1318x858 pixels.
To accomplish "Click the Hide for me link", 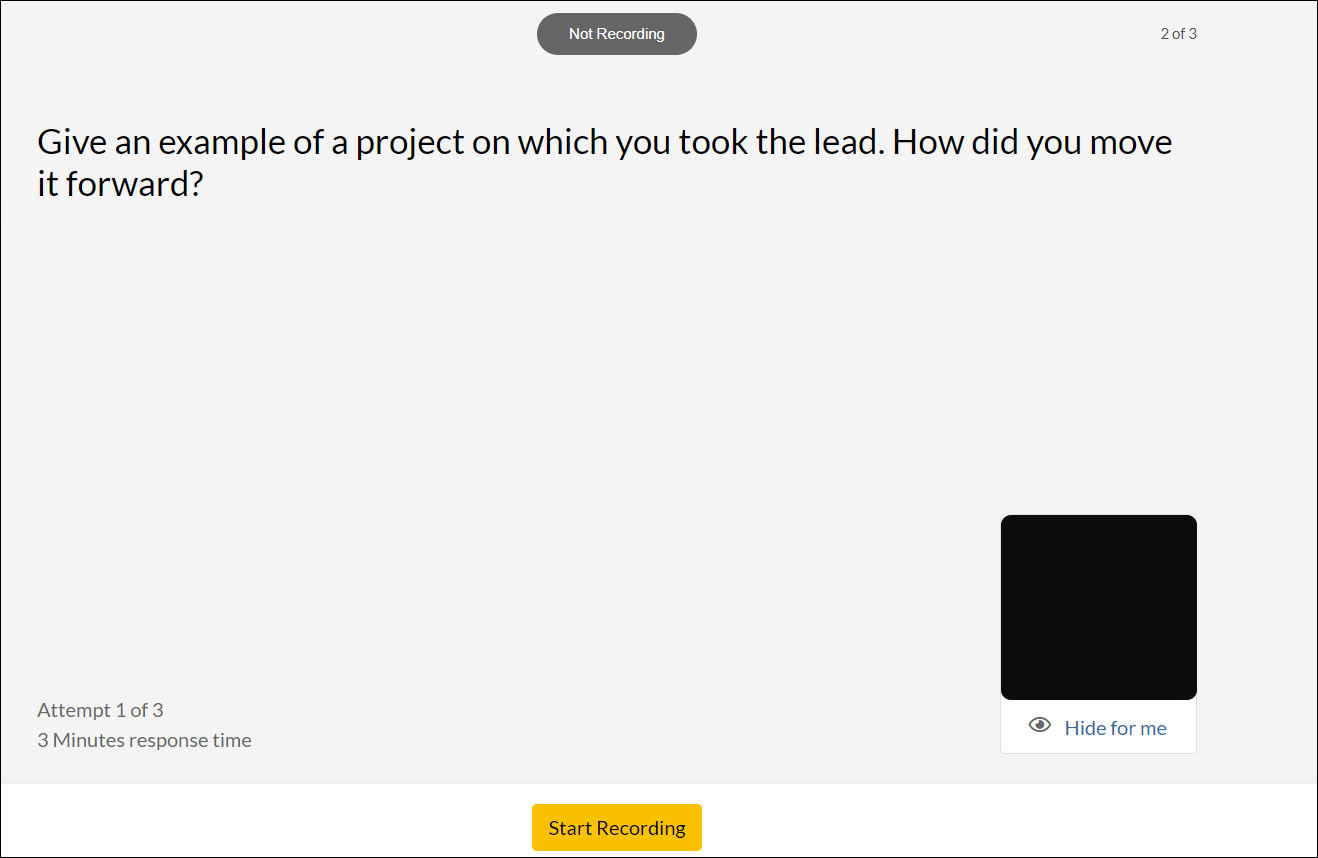I will 1115,728.
